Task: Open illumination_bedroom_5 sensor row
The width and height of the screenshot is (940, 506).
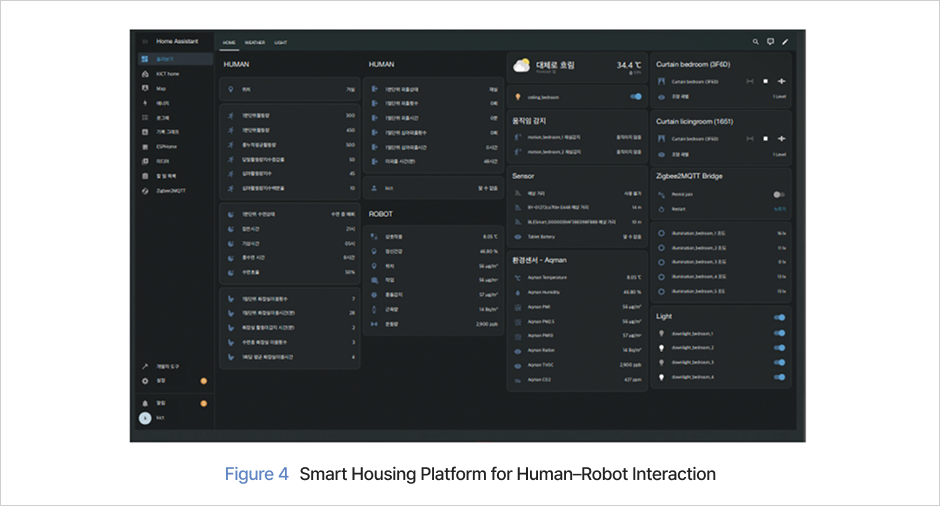Action: coord(721,291)
